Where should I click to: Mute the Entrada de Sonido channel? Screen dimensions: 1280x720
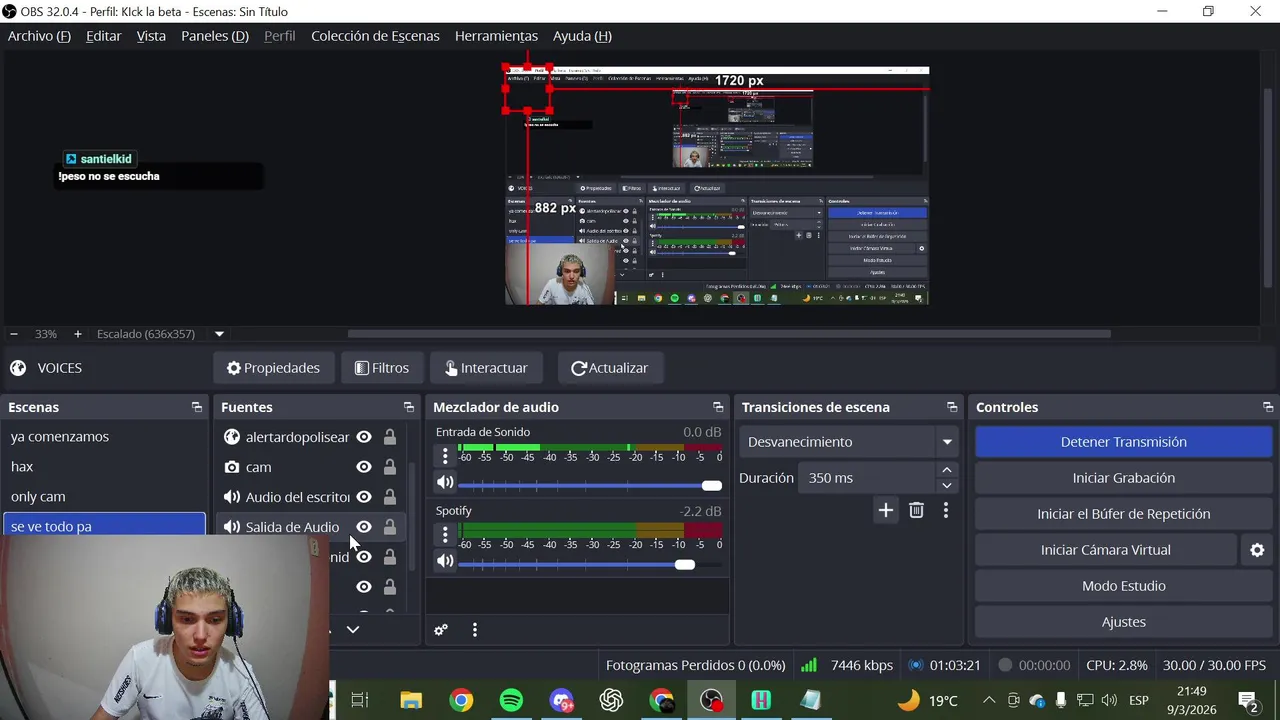tap(445, 482)
